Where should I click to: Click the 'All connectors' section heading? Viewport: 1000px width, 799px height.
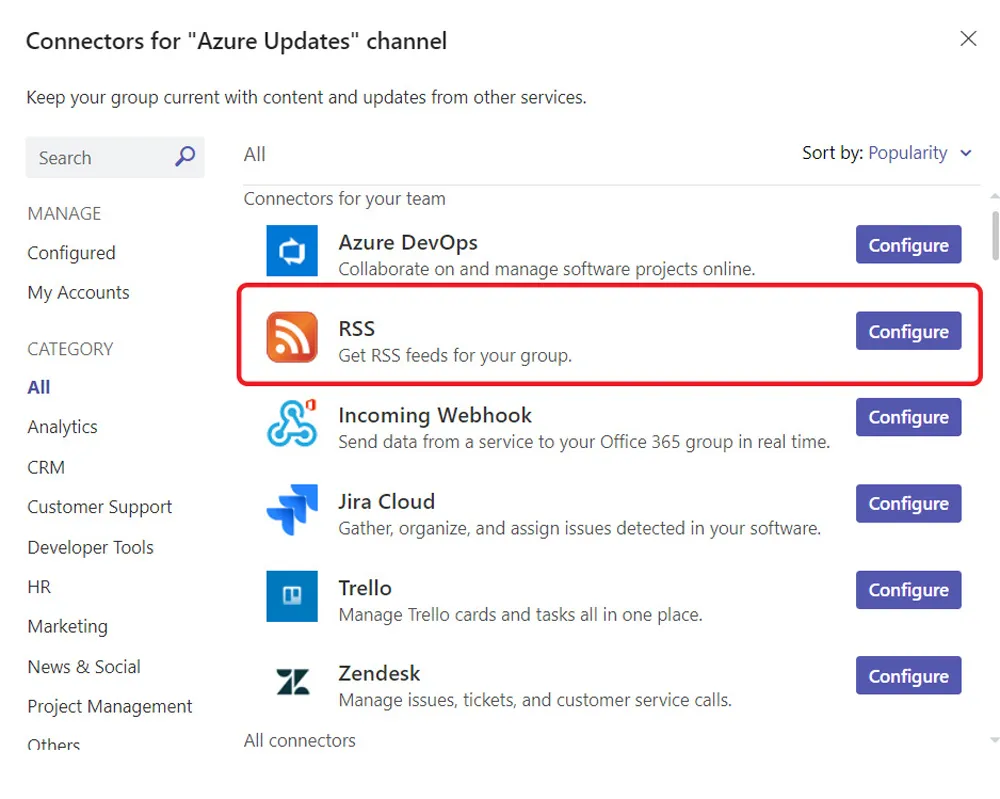point(300,740)
